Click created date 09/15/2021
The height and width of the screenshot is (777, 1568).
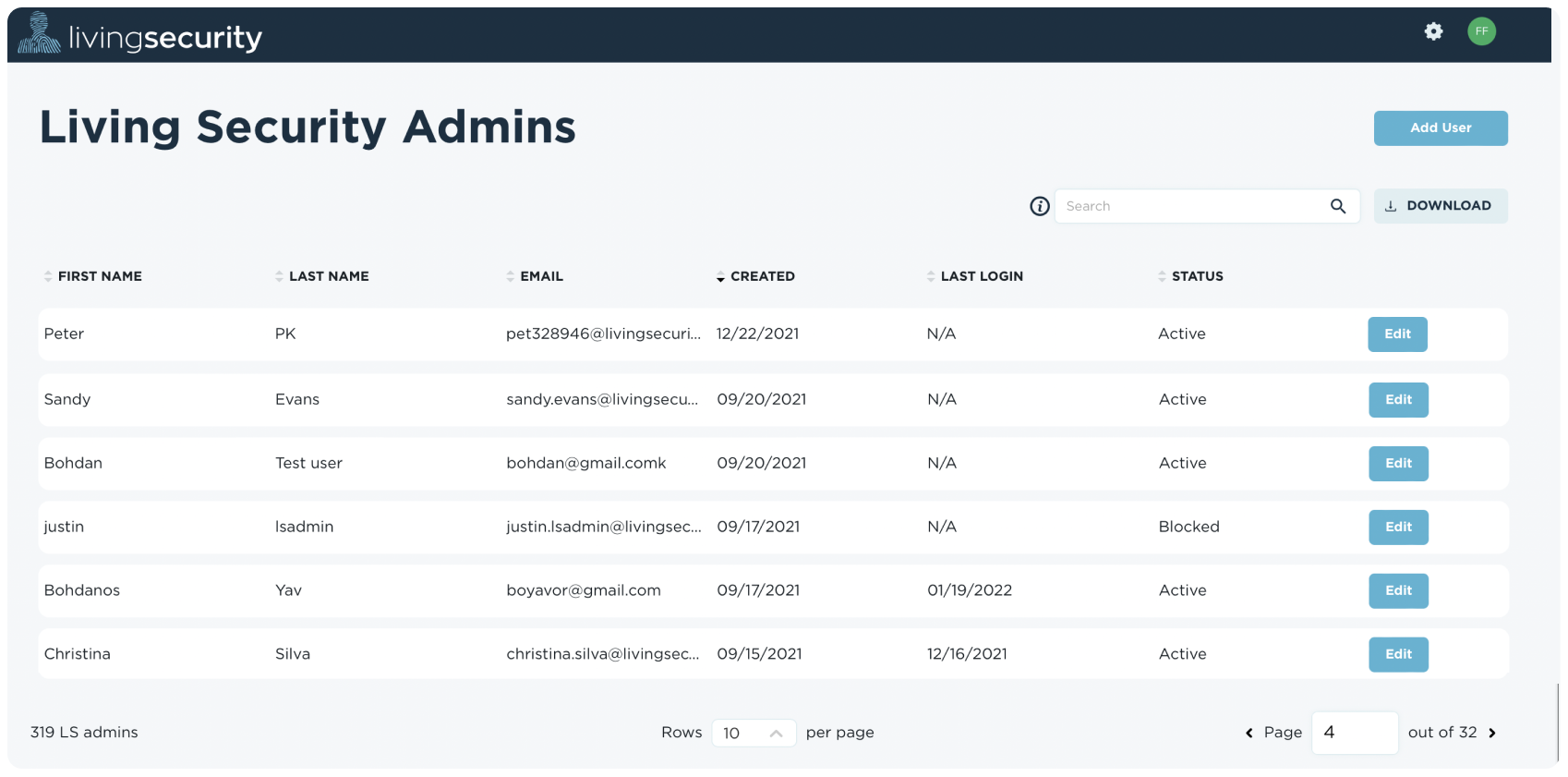pos(759,655)
